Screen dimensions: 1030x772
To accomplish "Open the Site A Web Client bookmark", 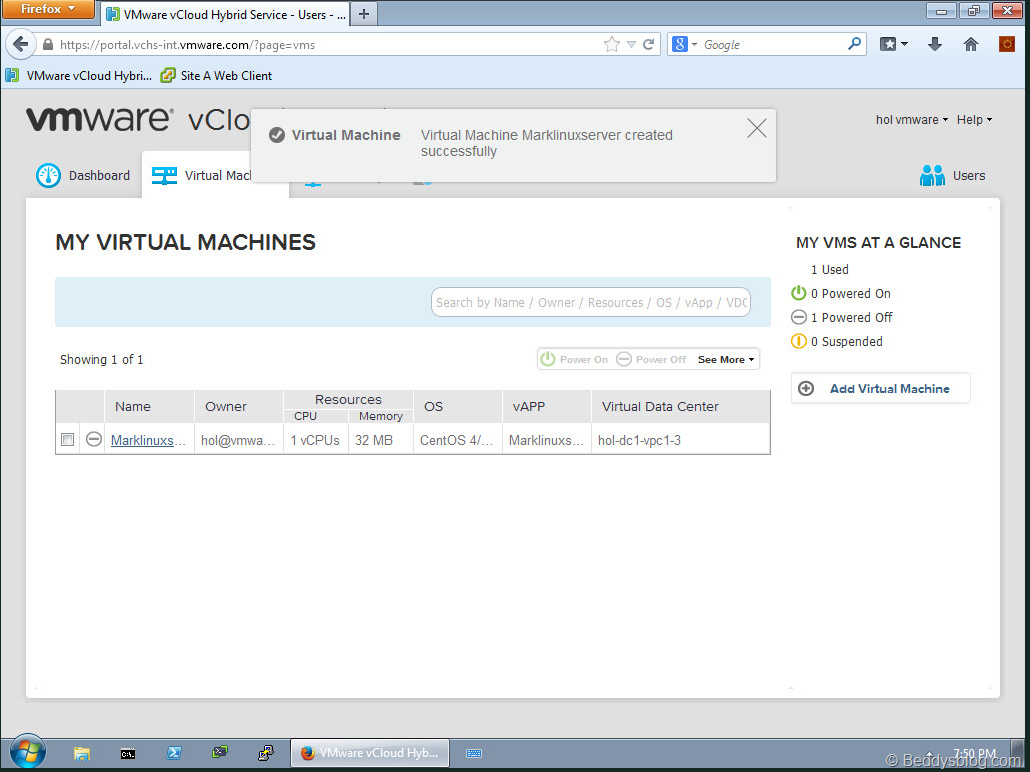I will pyautogui.click(x=216, y=76).
